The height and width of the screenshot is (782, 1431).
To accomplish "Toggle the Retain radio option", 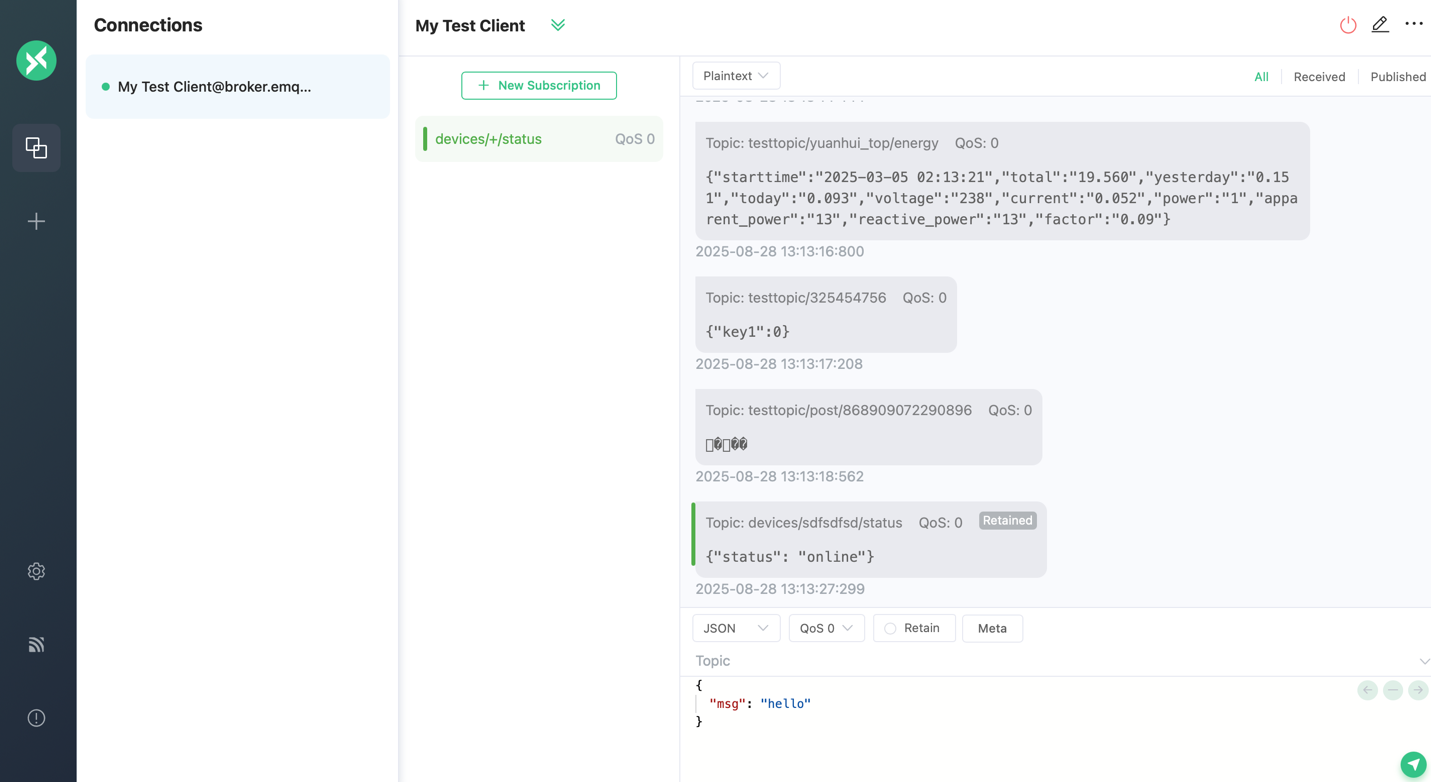I will 913,628.
